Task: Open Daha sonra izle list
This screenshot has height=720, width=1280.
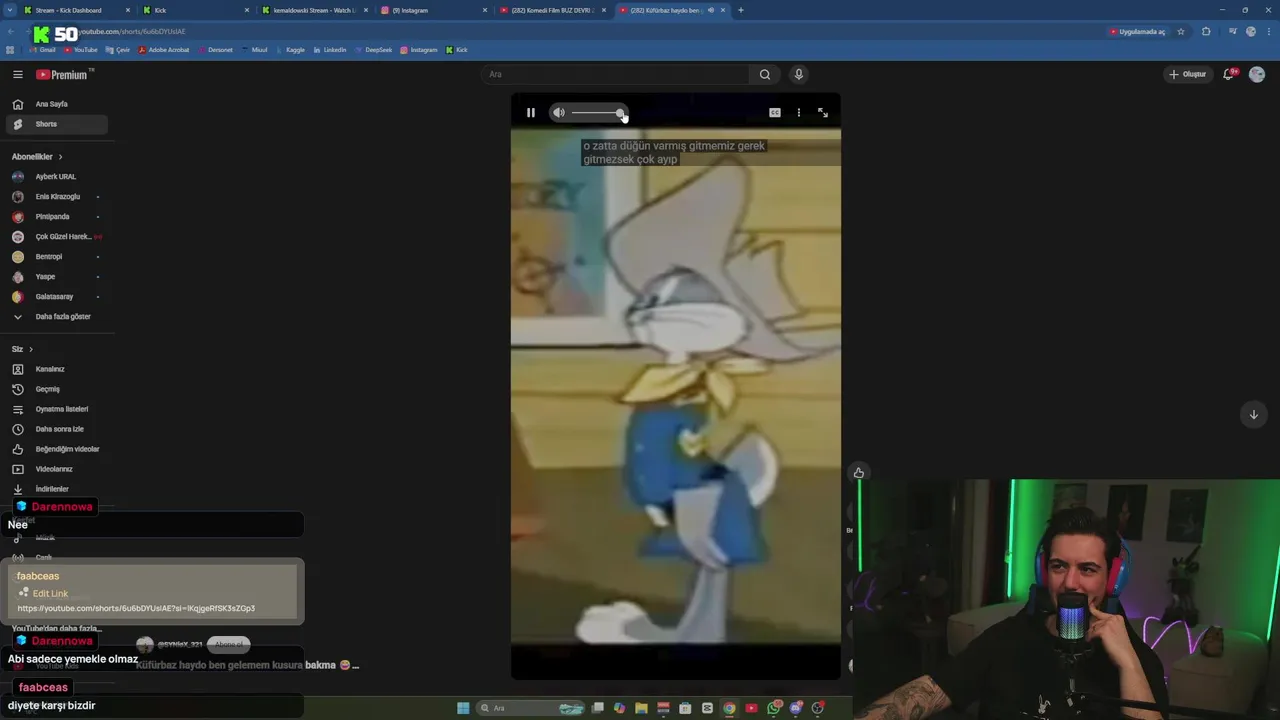Action: point(55,429)
